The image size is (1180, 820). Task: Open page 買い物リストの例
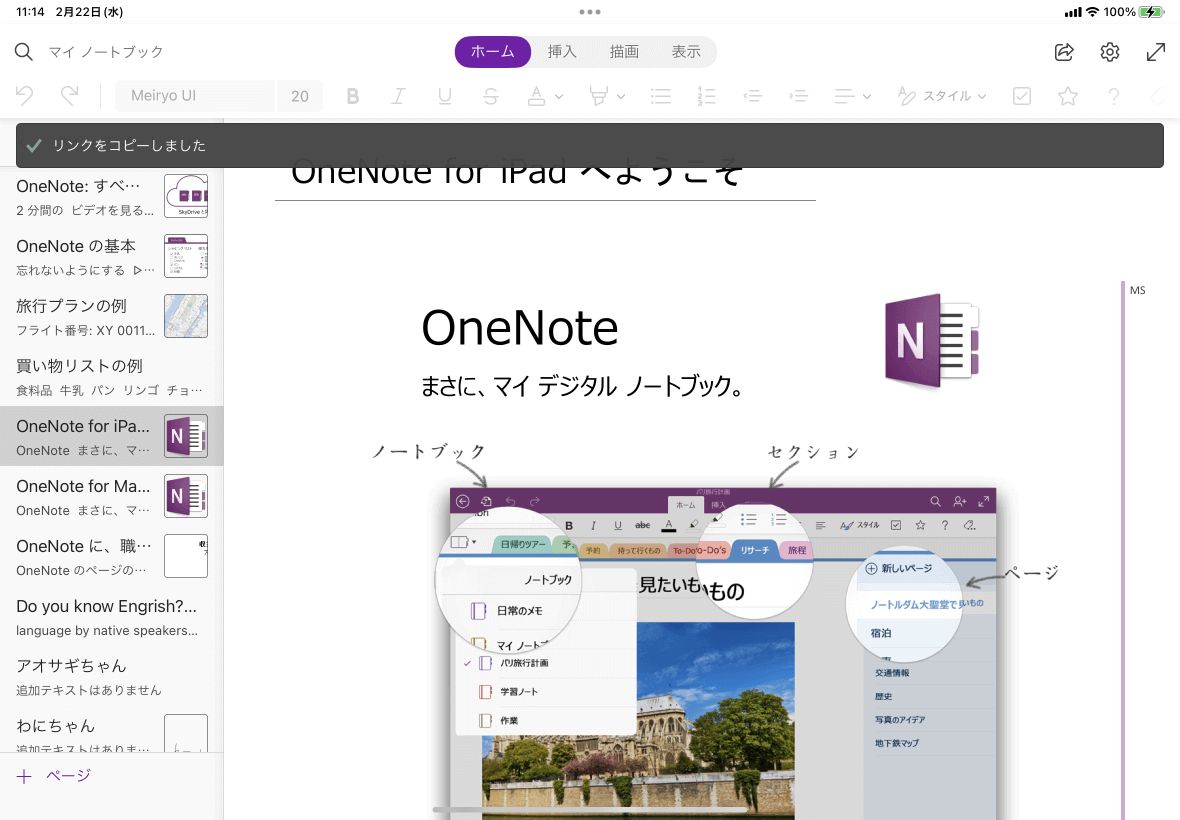pyautogui.click(x=111, y=376)
